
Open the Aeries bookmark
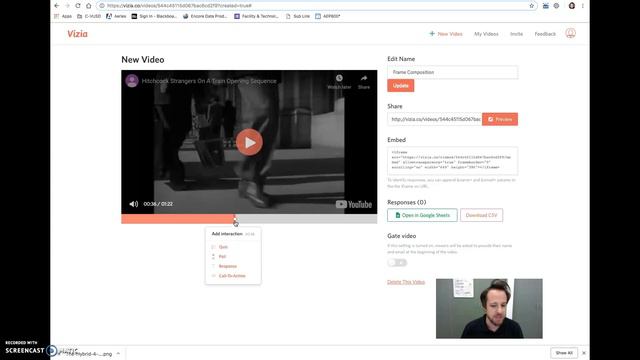pos(116,16)
